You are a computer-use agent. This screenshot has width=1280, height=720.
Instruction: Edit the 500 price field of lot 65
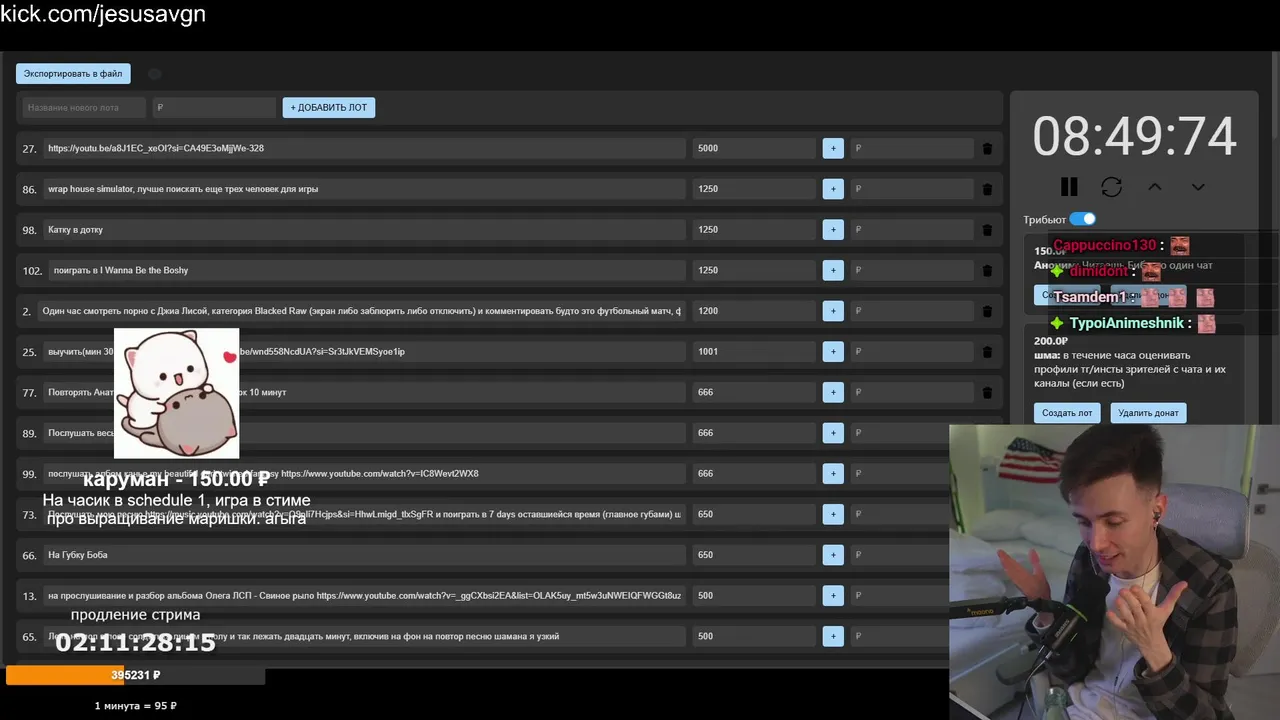tap(754, 636)
